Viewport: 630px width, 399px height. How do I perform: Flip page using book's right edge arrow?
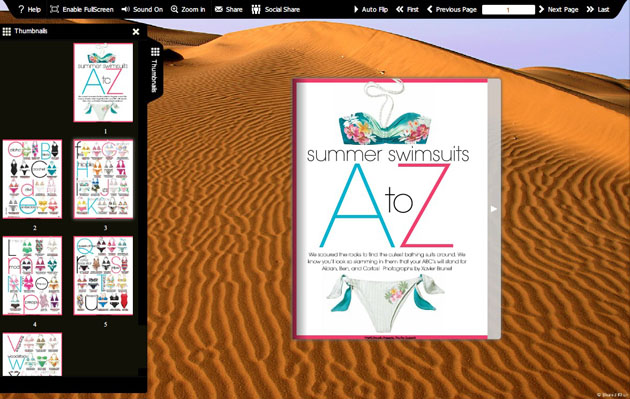[494, 209]
